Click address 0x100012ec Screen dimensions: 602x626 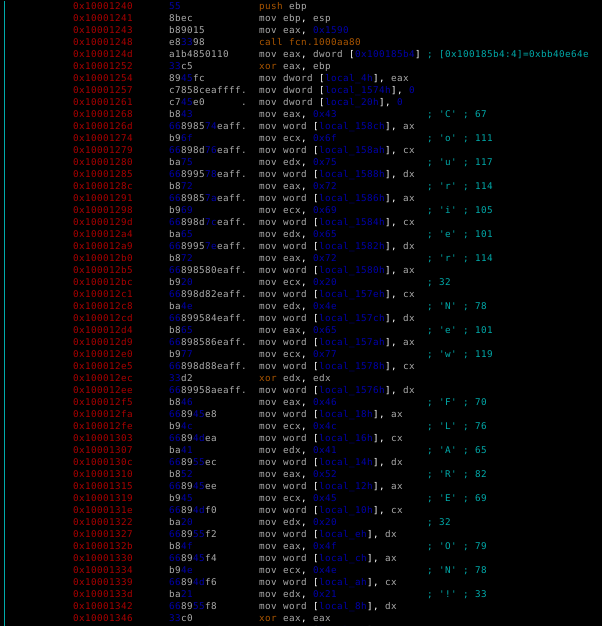tap(103, 378)
